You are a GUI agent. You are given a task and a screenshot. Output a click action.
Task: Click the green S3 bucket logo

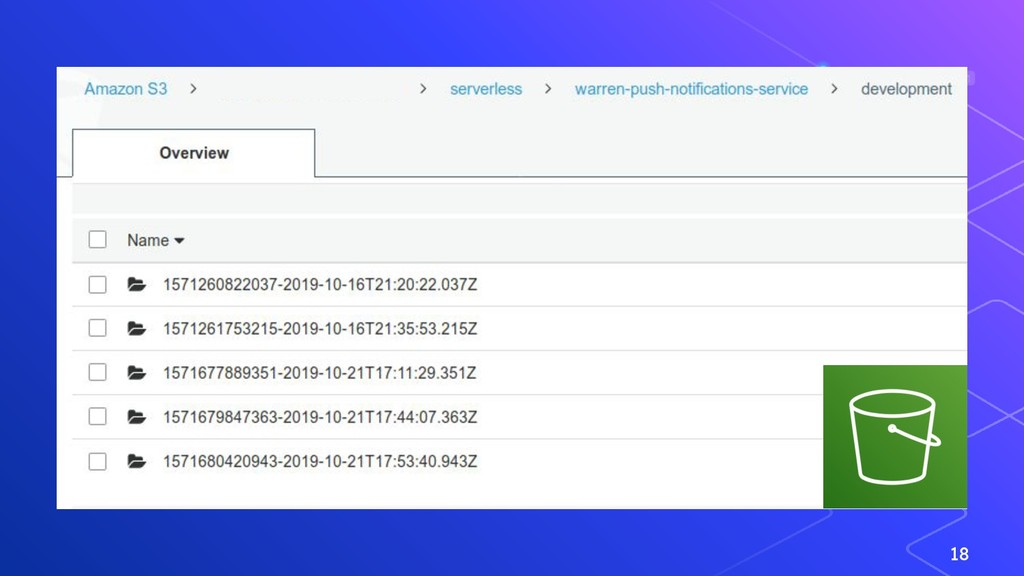895,436
